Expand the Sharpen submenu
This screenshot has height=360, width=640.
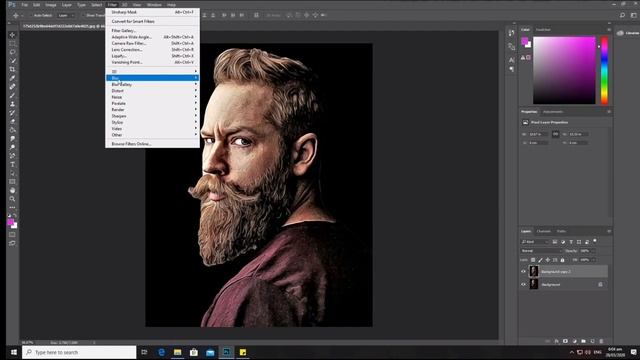(x=152, y=116)
